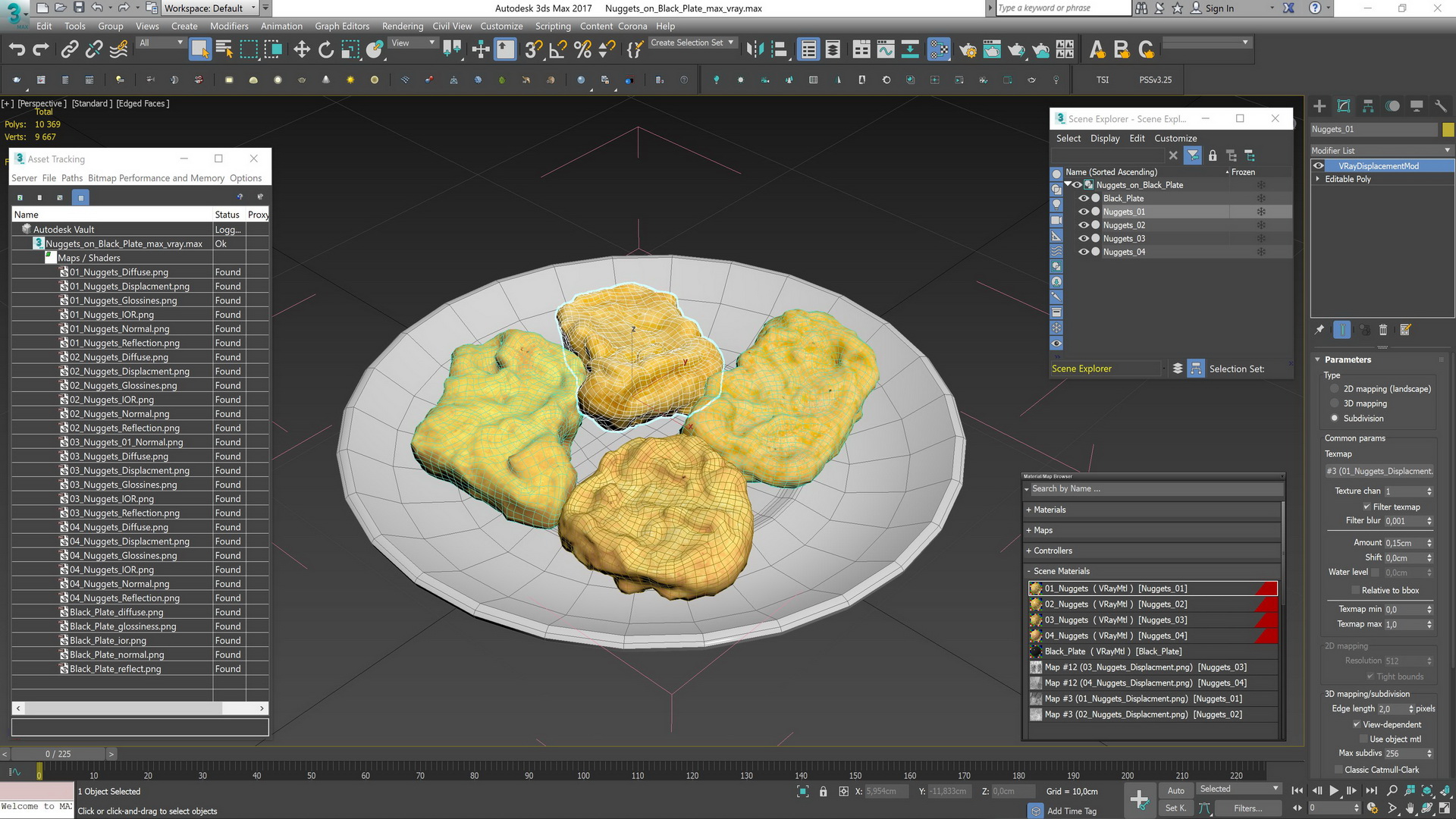Click the Nuggets_01 object color swatch
This screenshot has width=1456, height=819.
pyautogui.click(x=1448, y=130)
